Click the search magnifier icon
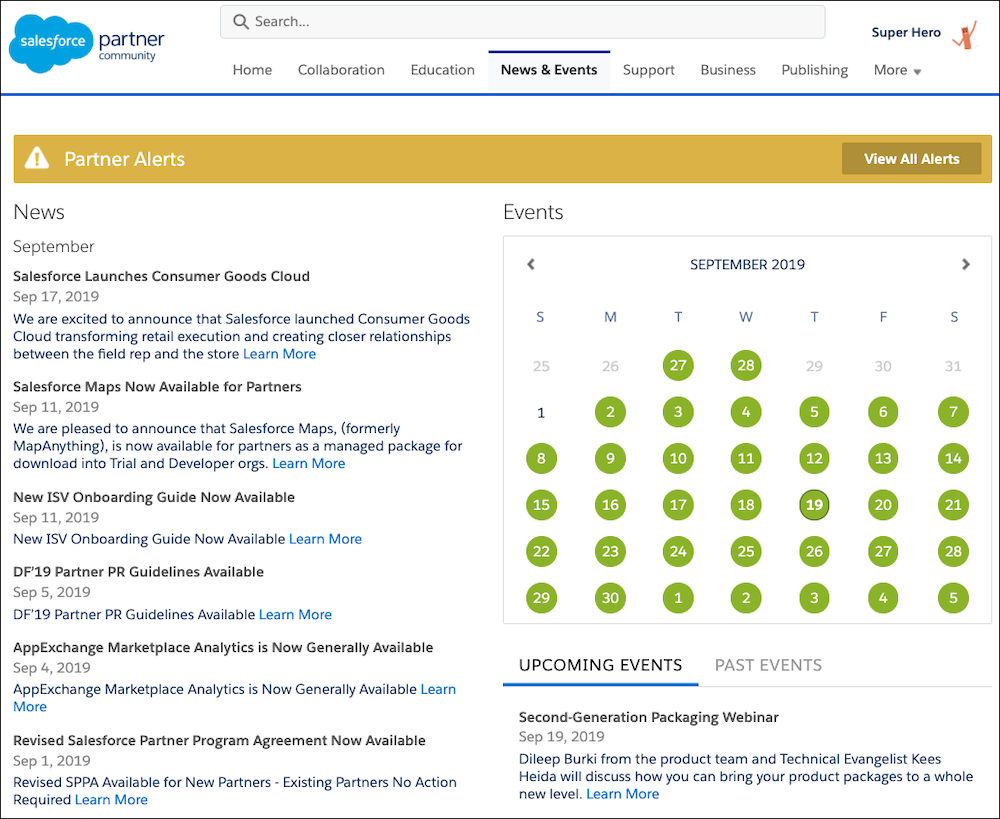Screen dimensions: 1000x819 240,22
